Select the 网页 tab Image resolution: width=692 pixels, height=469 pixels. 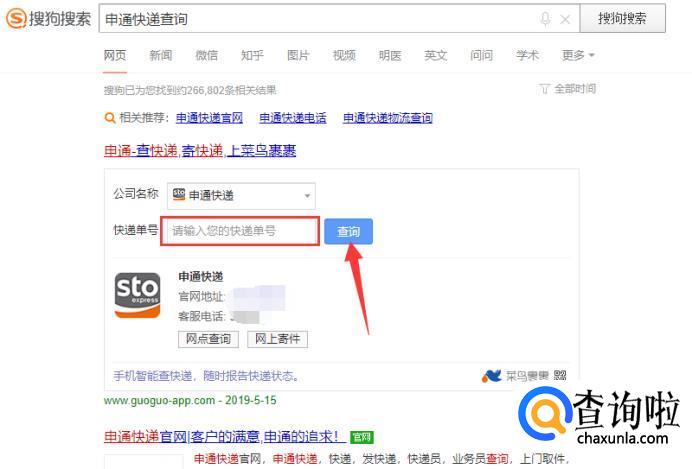tap(115, 56)
